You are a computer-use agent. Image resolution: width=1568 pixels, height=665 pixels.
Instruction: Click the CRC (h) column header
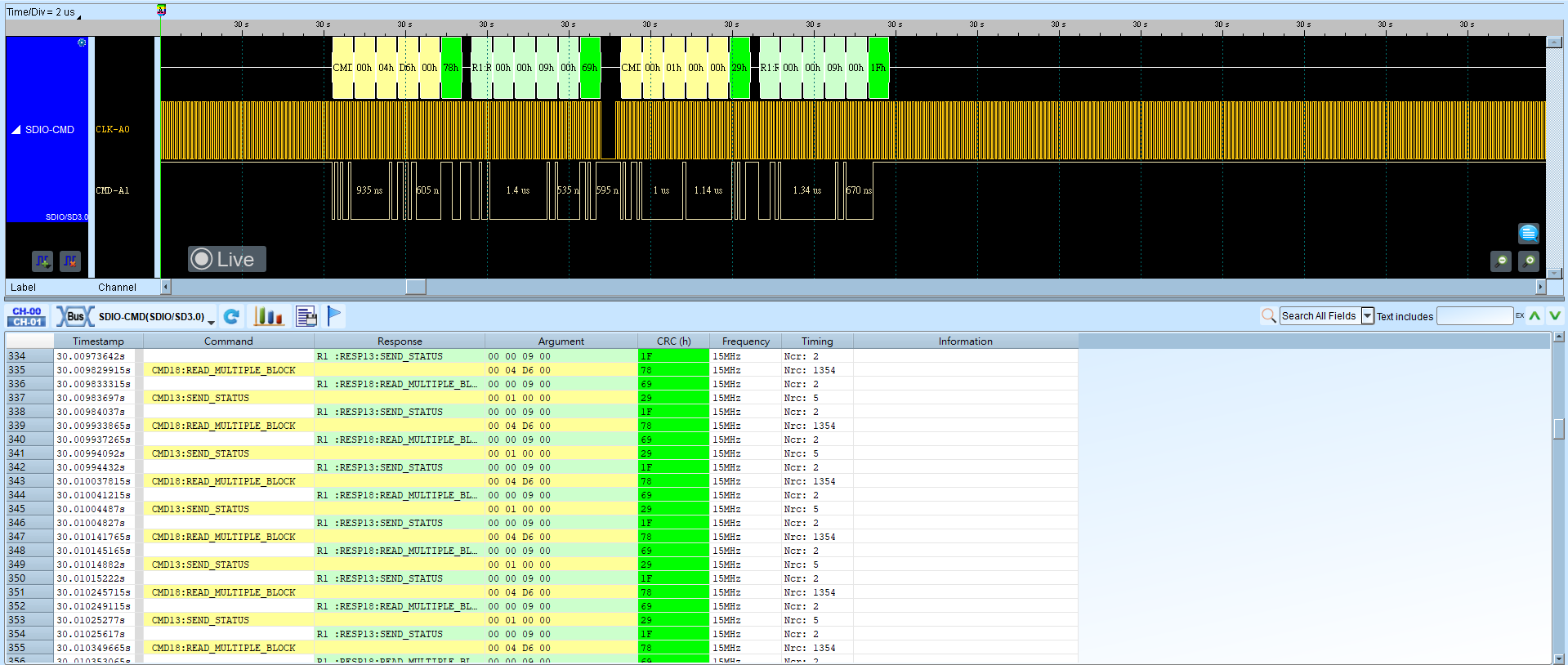click(673, 341)
